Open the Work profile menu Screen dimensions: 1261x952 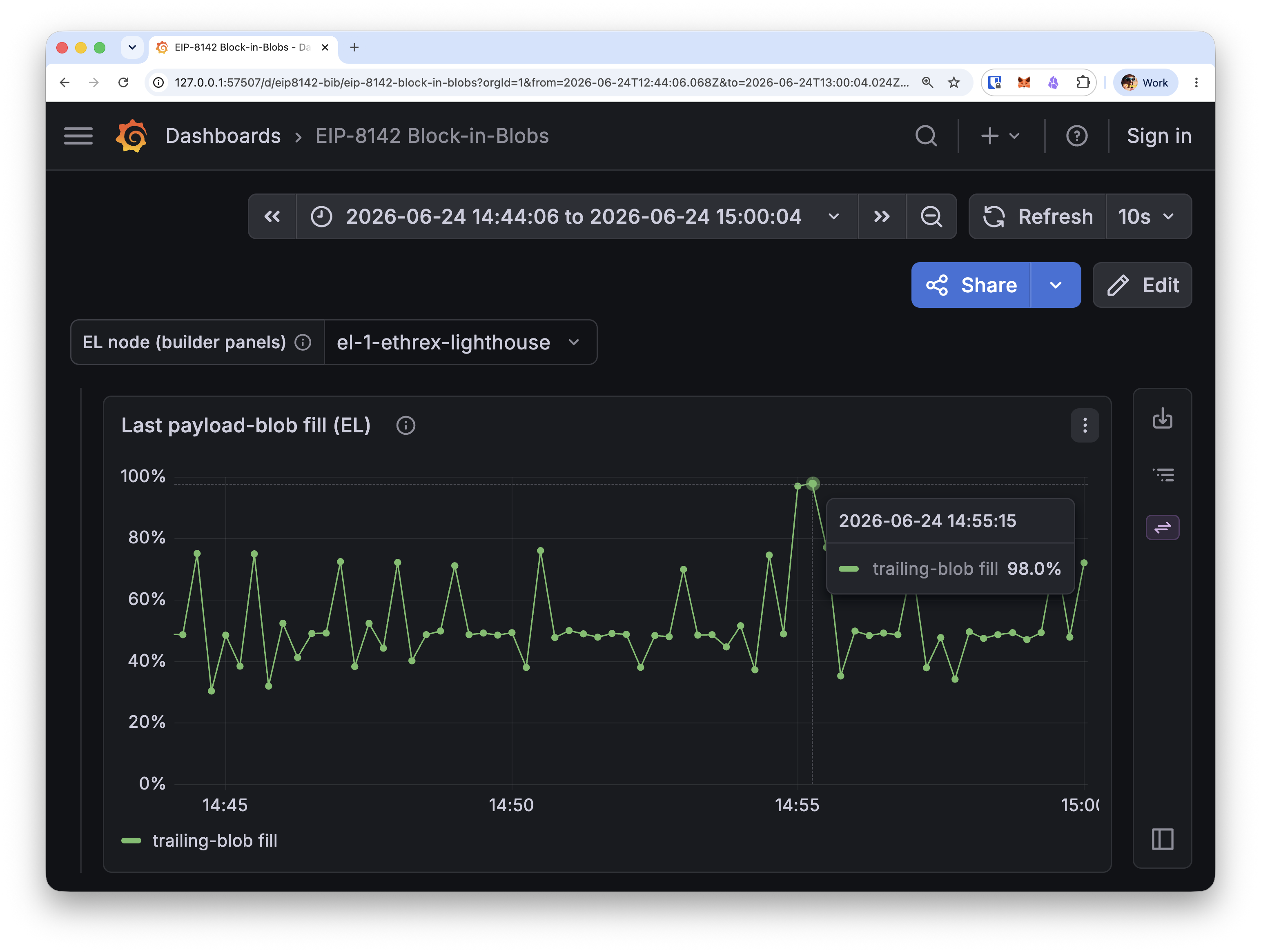click(1145, 82)
